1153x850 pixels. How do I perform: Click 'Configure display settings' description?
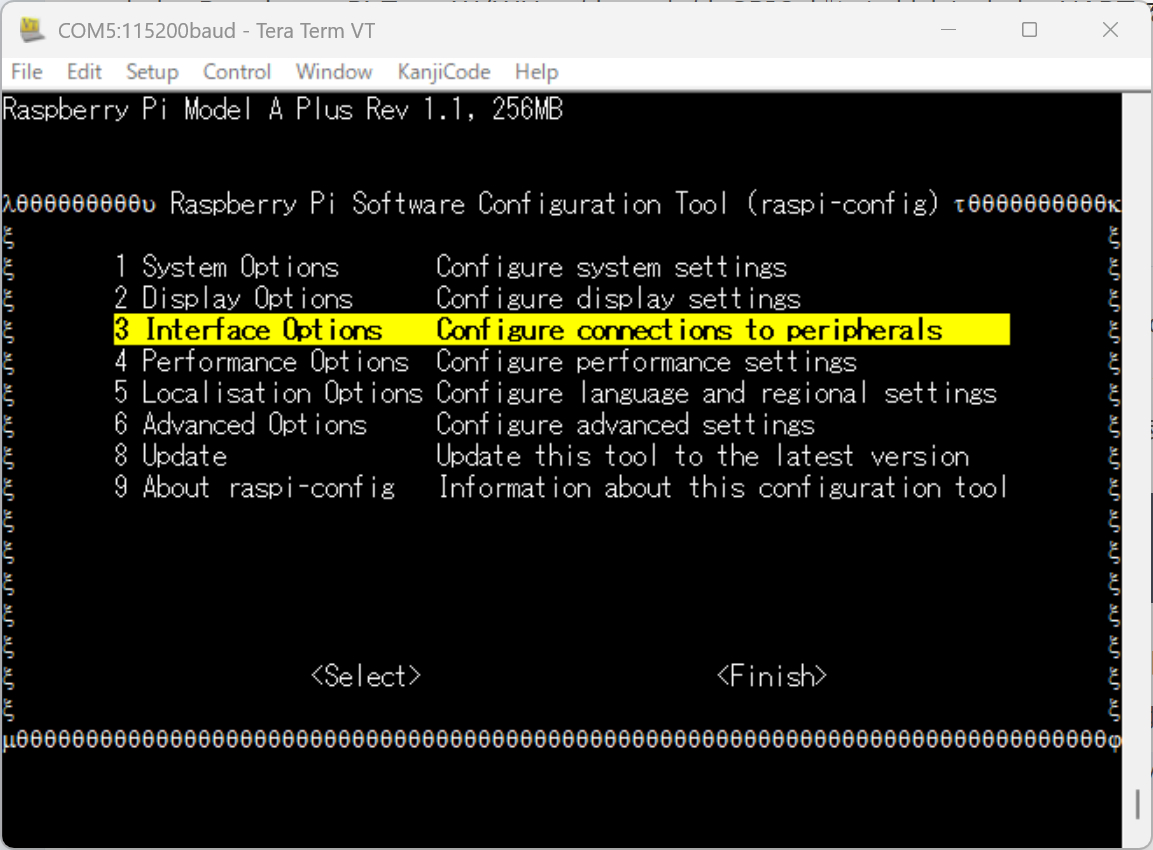[618, 299]
